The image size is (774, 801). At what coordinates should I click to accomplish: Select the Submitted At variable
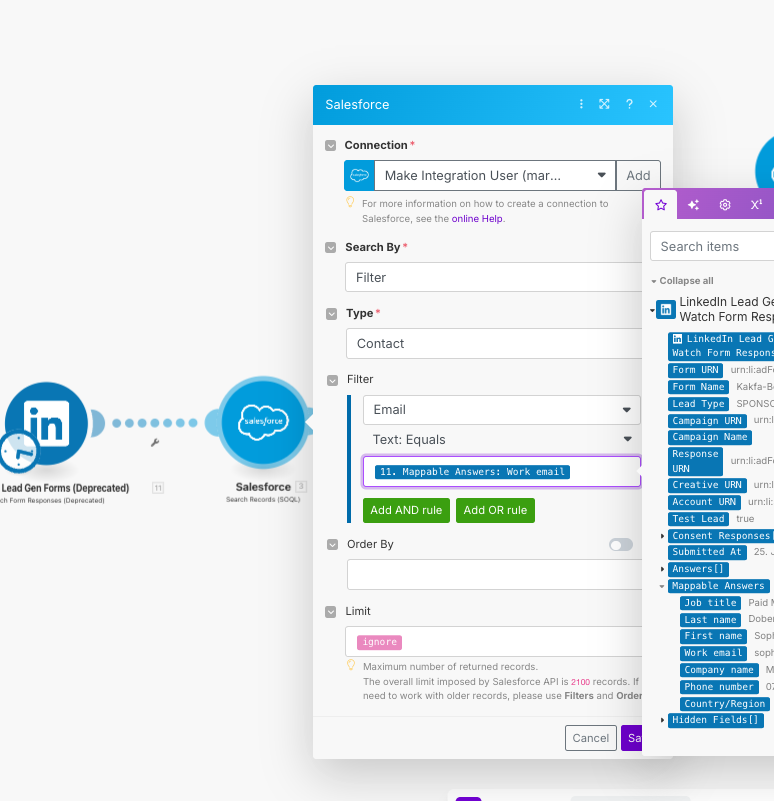tap(707, 552)
